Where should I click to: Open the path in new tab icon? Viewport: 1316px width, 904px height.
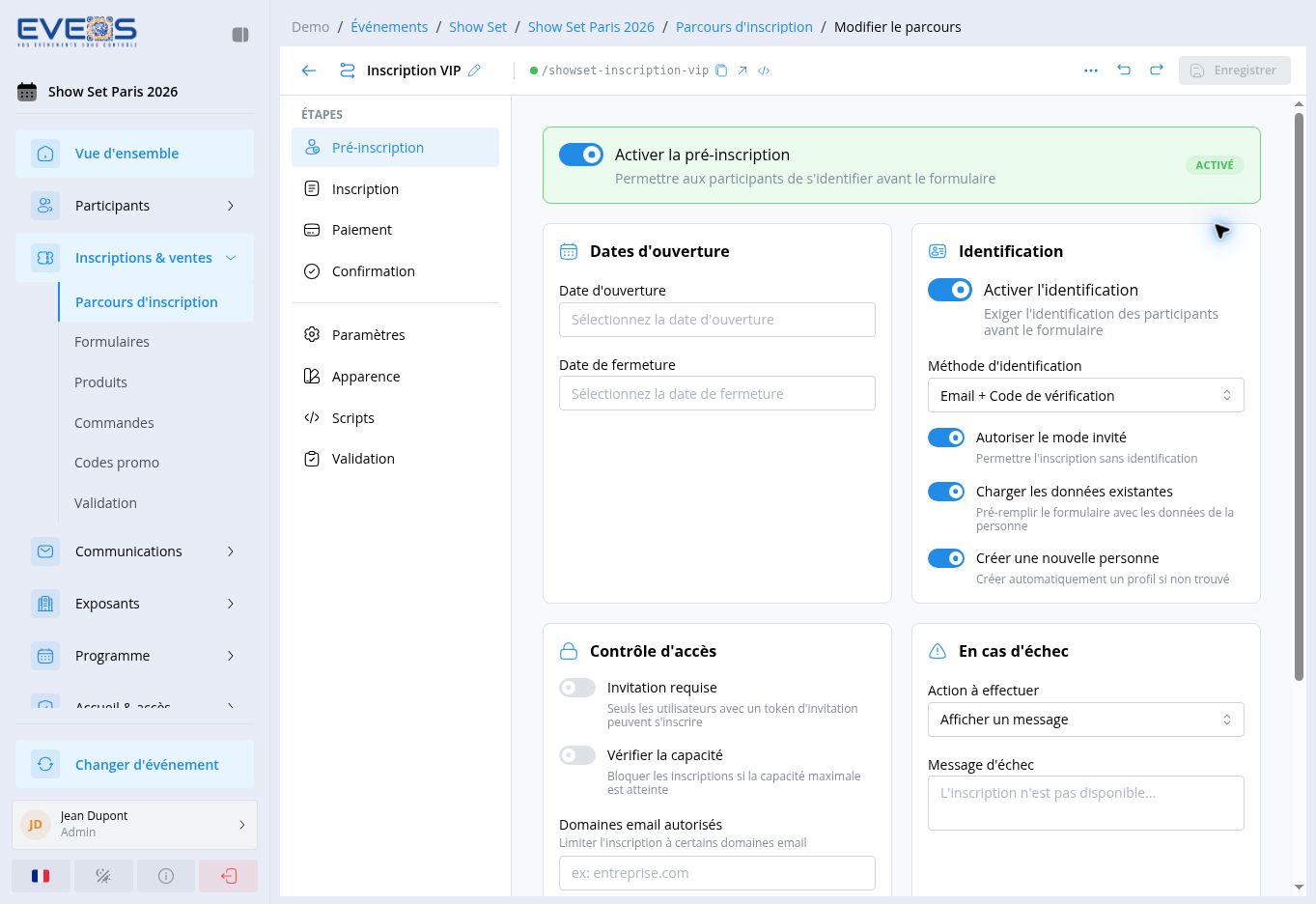coord(742,71)
